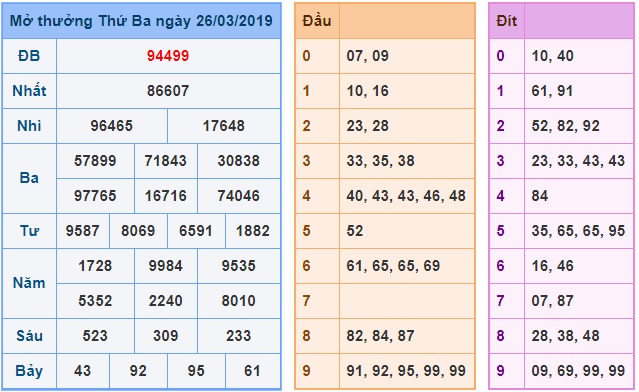Screen dimensions: 639x392
Task: Click the Đầu column header
Action: coord(317,21)
